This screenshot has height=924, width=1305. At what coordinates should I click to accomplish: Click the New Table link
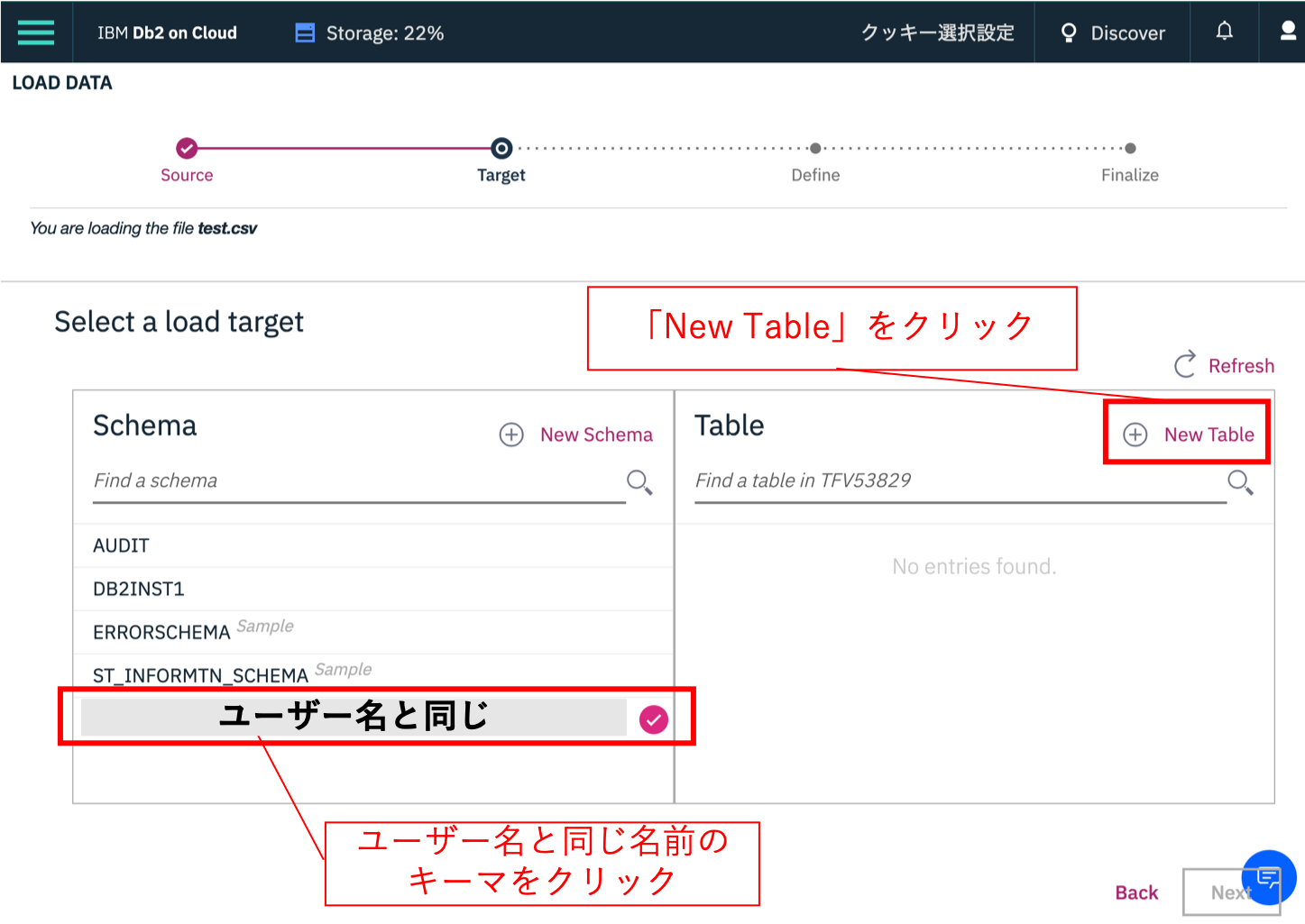tap(1209, 434)
